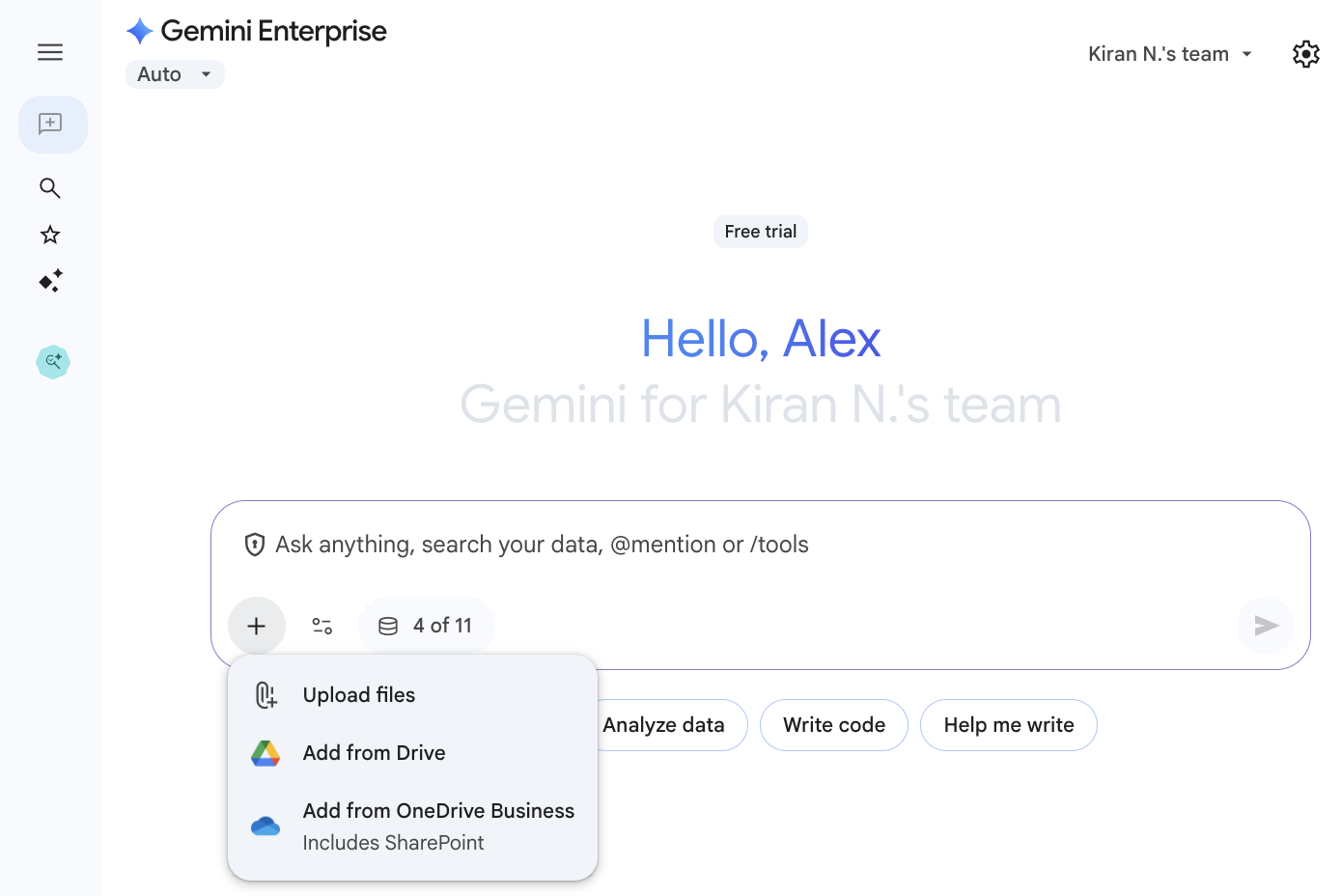Click the Write code suggestion chip
Image resolution: width=1342 pixels, height=896 pixels.
833,724
